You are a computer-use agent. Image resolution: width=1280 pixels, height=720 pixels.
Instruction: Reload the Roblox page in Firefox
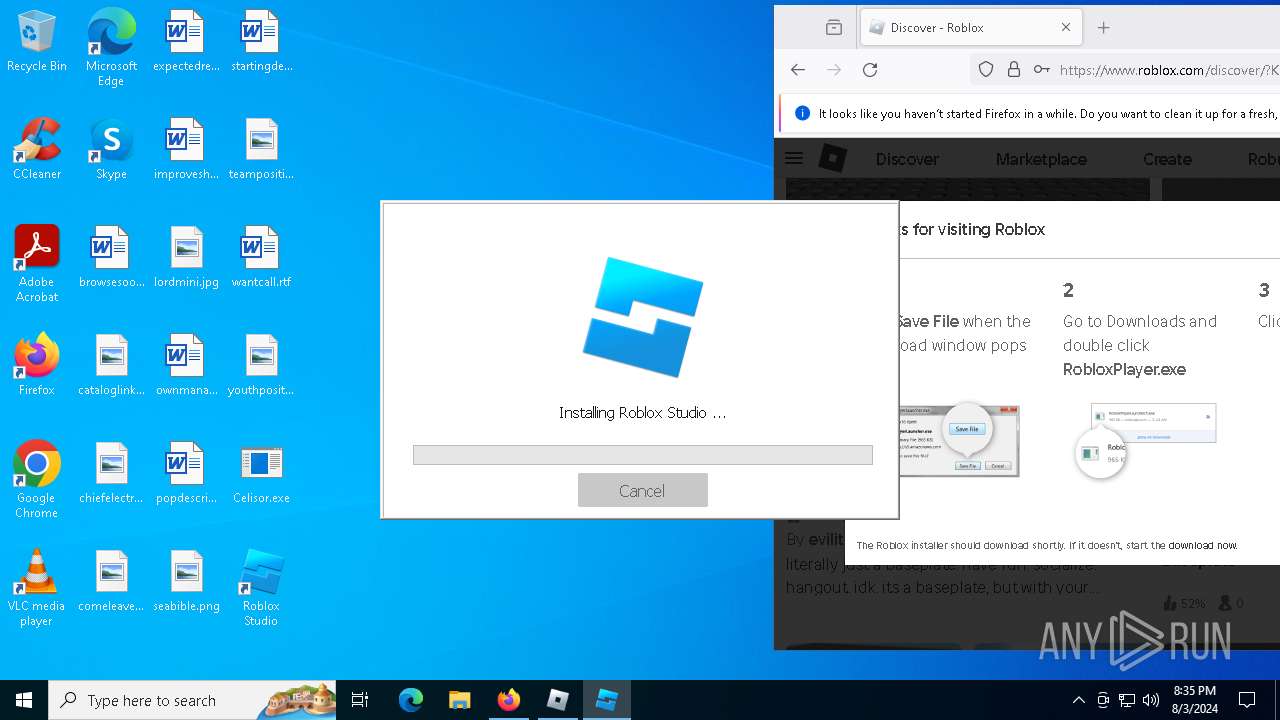coord(870,69)
